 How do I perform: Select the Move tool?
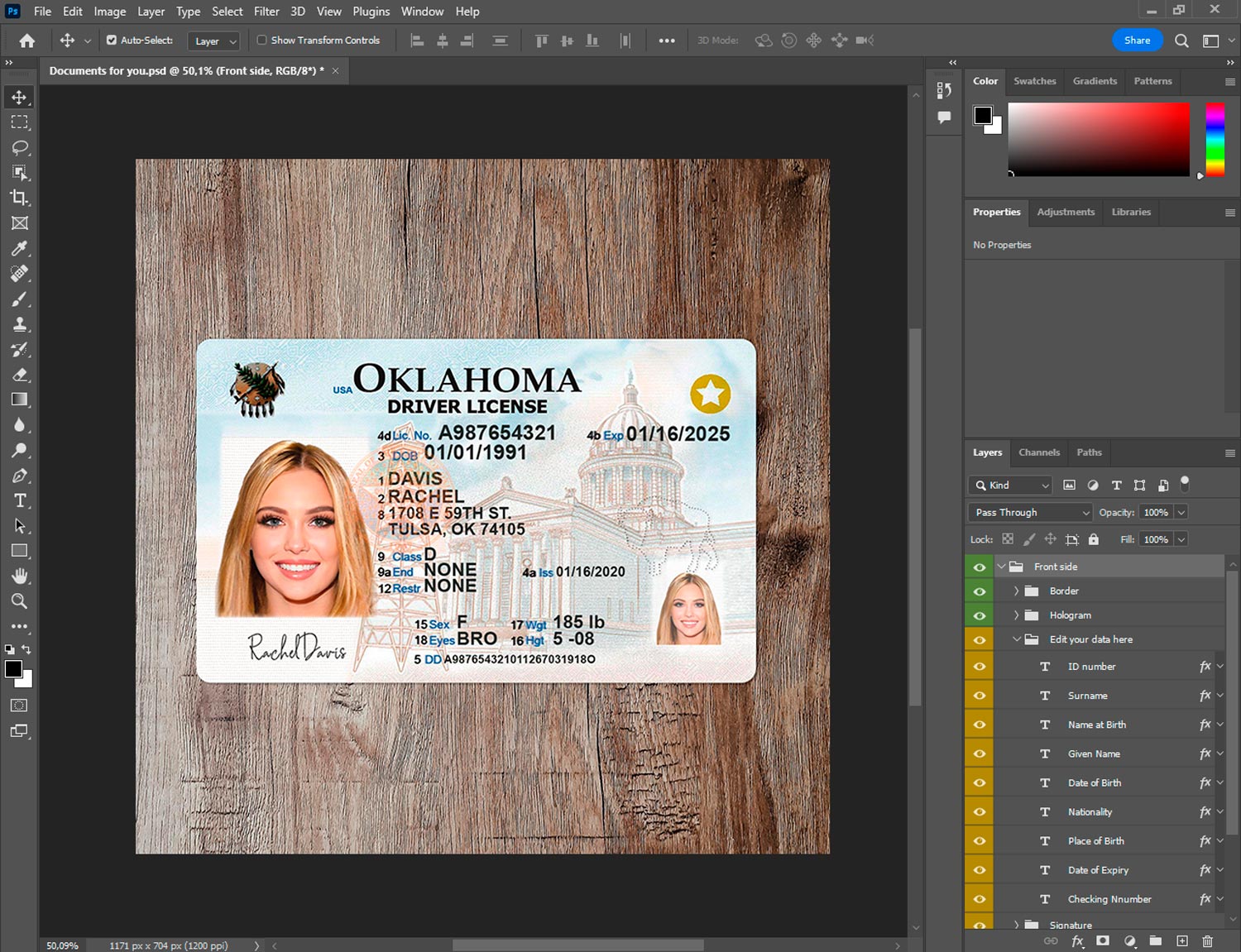click(19, 98)
